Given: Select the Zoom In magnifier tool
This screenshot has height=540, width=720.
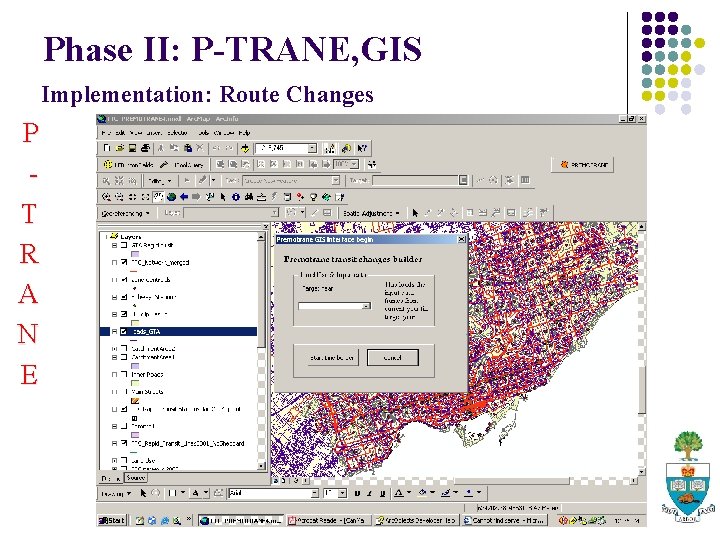Looking at the screenshot, I should (x=107, y=197).
